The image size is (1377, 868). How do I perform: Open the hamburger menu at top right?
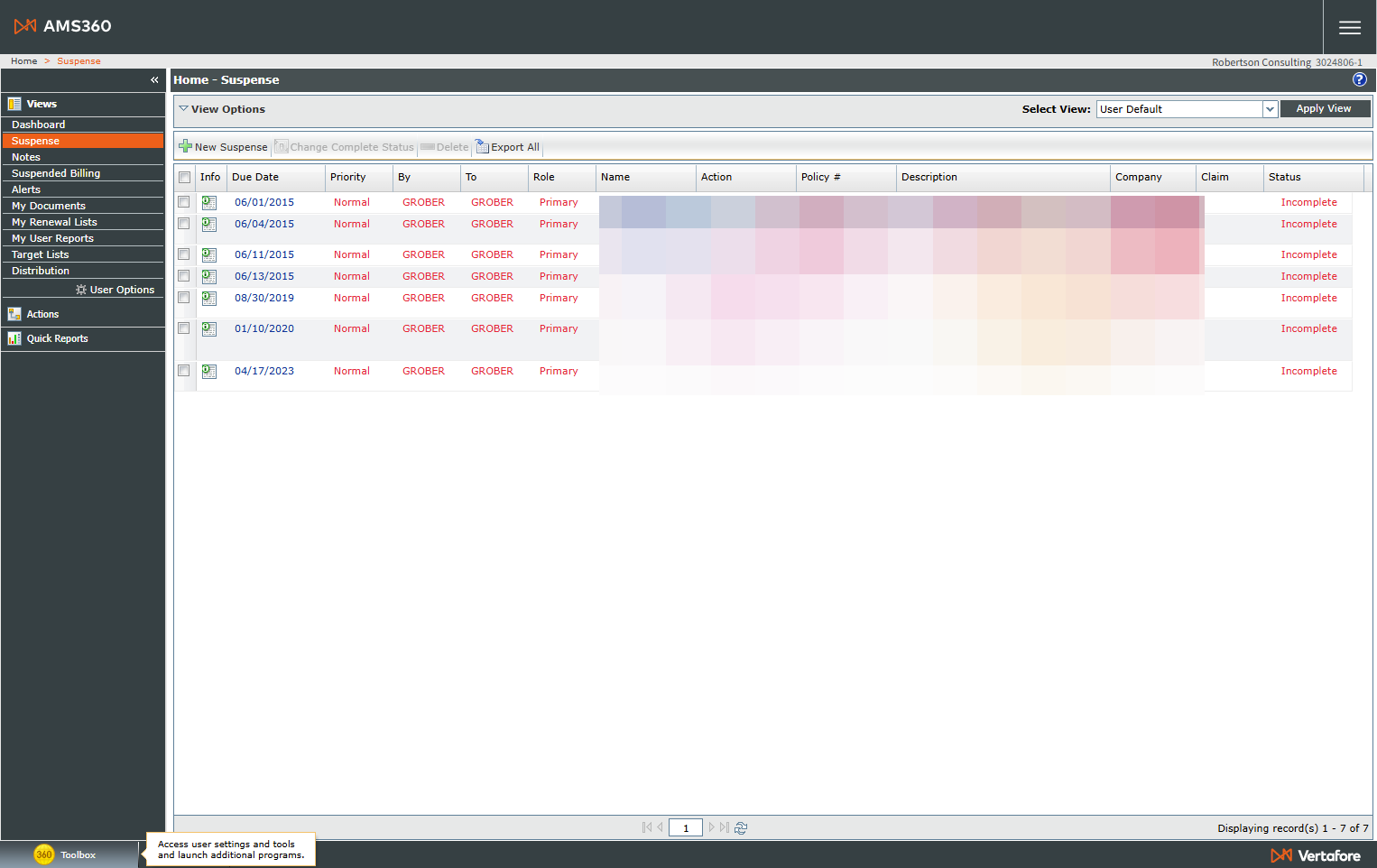click(1349, 27)
